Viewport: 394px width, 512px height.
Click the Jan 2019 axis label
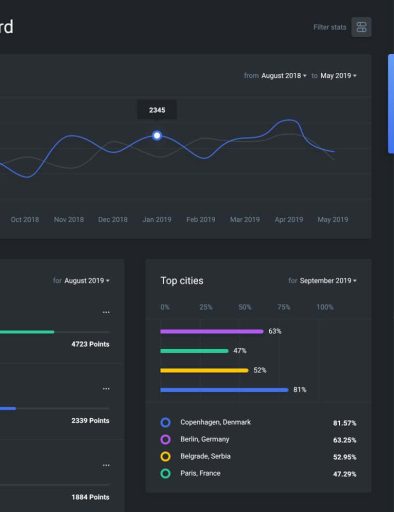pyautogui.click(x=157, y=220)
